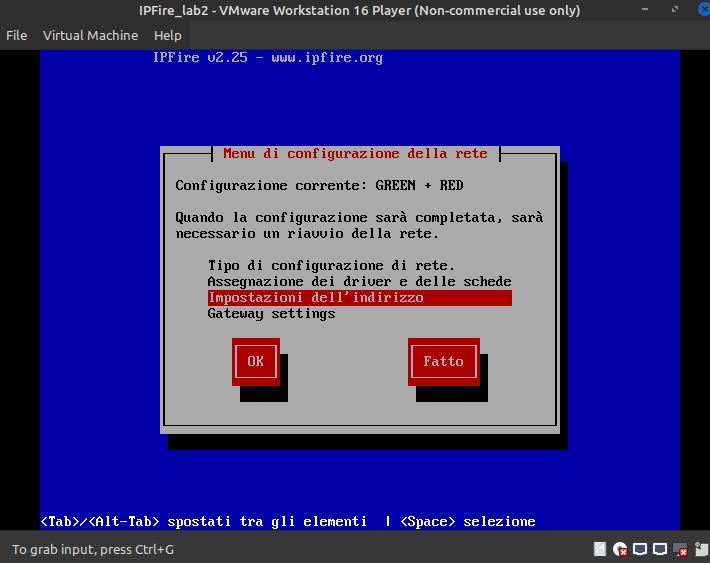710x563 pixels.
Task: Click 'Menu di configurazione della rete' title
Action: pos(355,154)
